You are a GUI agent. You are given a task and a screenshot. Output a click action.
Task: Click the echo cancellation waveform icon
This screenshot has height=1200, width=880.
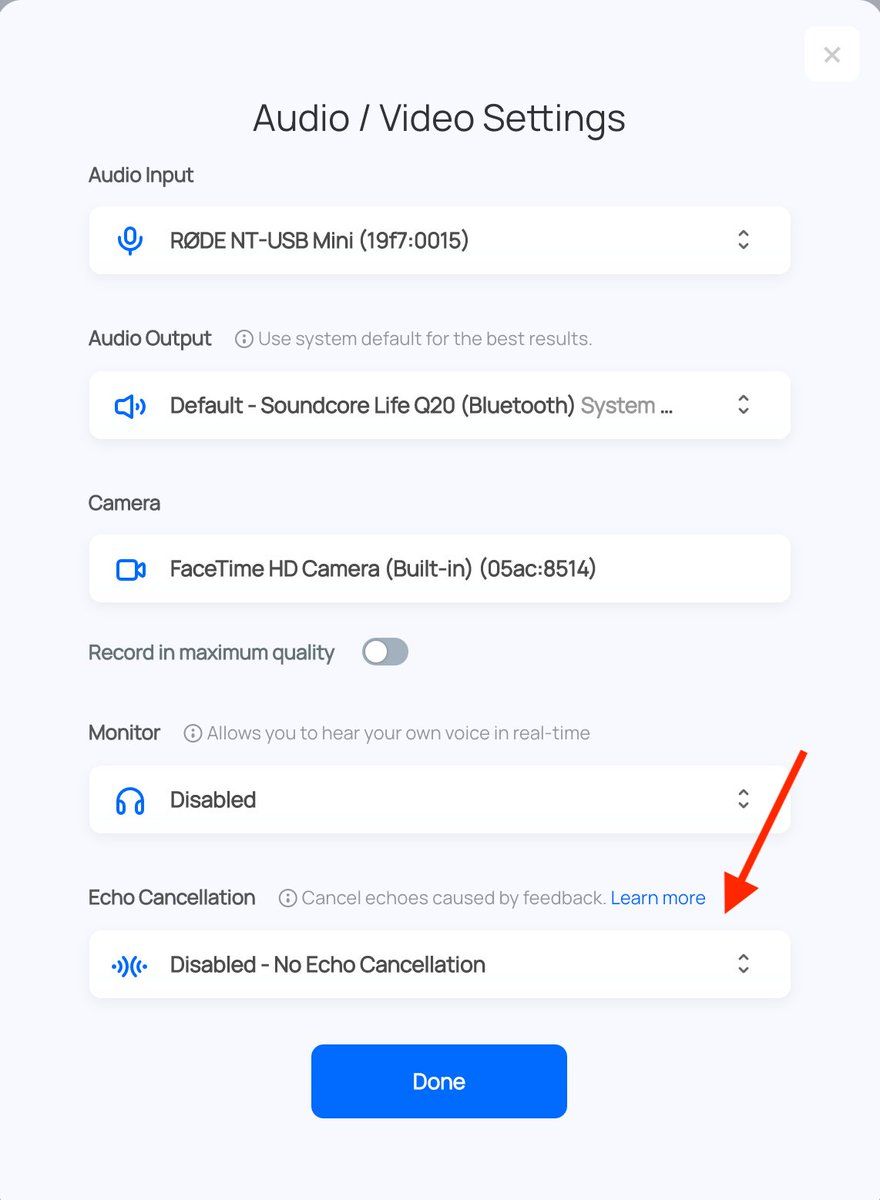coord(130,965)
